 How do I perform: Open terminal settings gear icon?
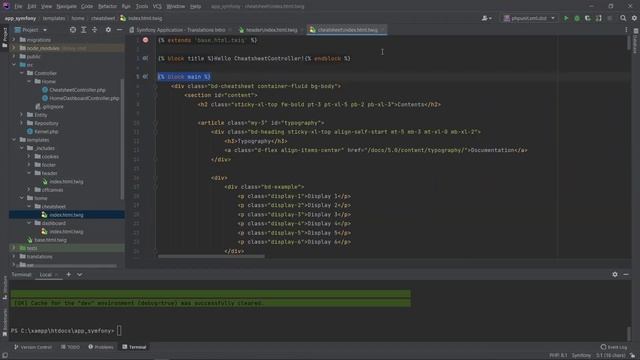[x=615, y=275]
